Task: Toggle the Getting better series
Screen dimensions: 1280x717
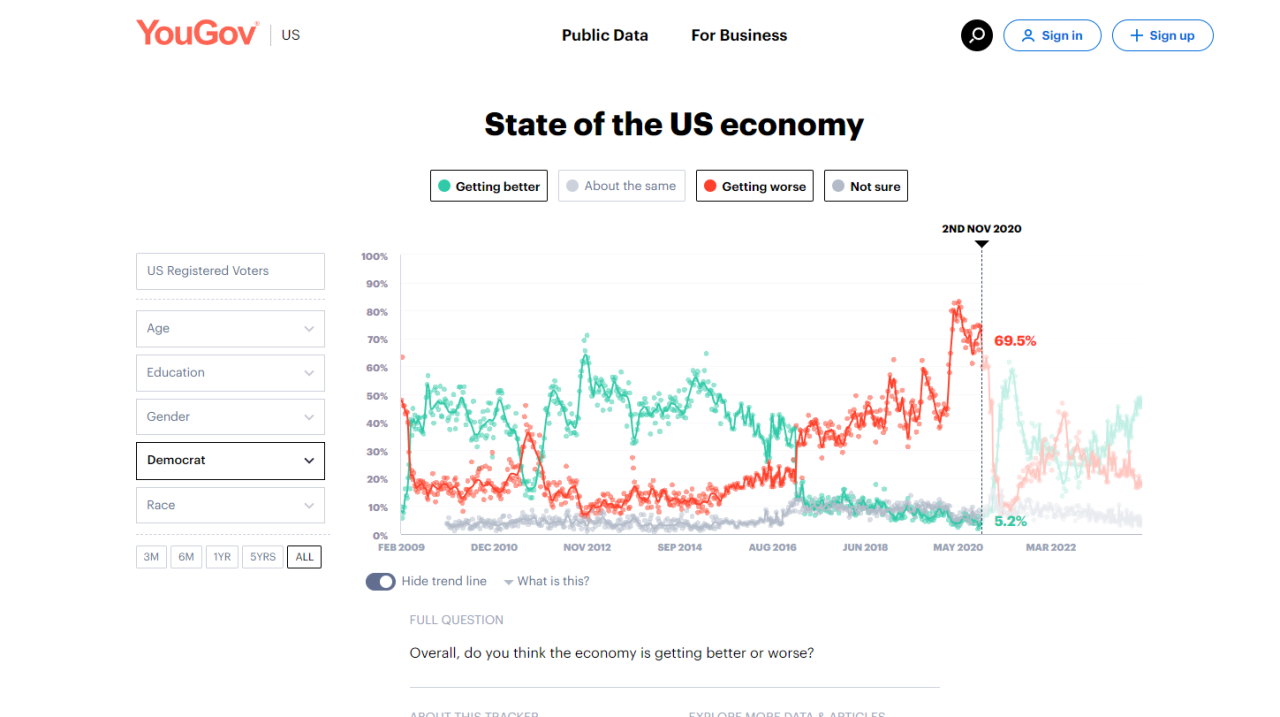Action: click(489, 186)
